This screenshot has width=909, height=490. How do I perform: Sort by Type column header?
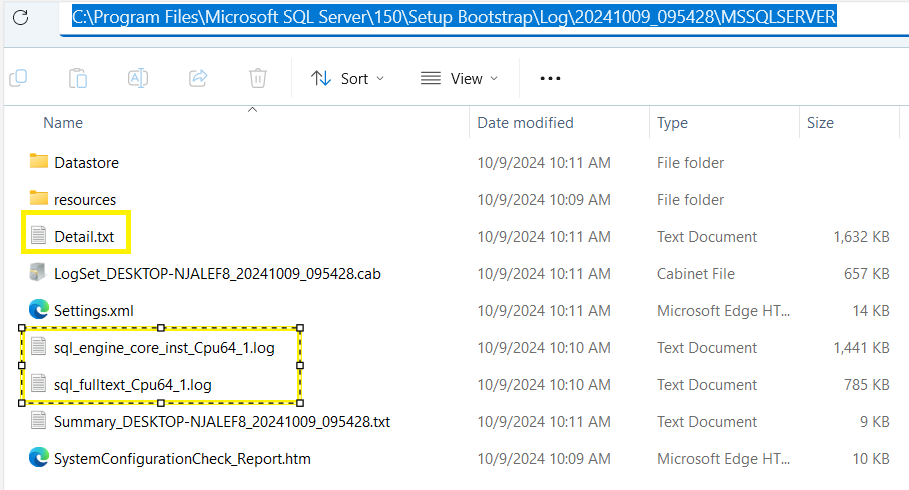(x=672, y=123)
